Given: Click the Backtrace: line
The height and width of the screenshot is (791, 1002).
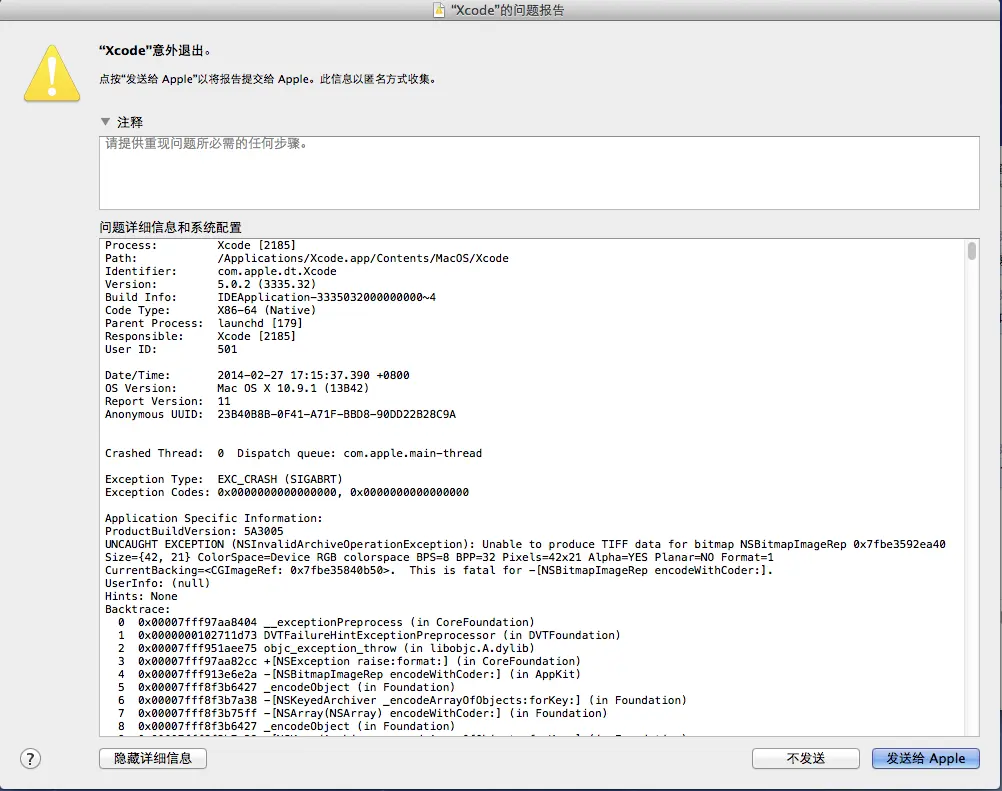Looking at the screenshot, I should tap(137, 610).
